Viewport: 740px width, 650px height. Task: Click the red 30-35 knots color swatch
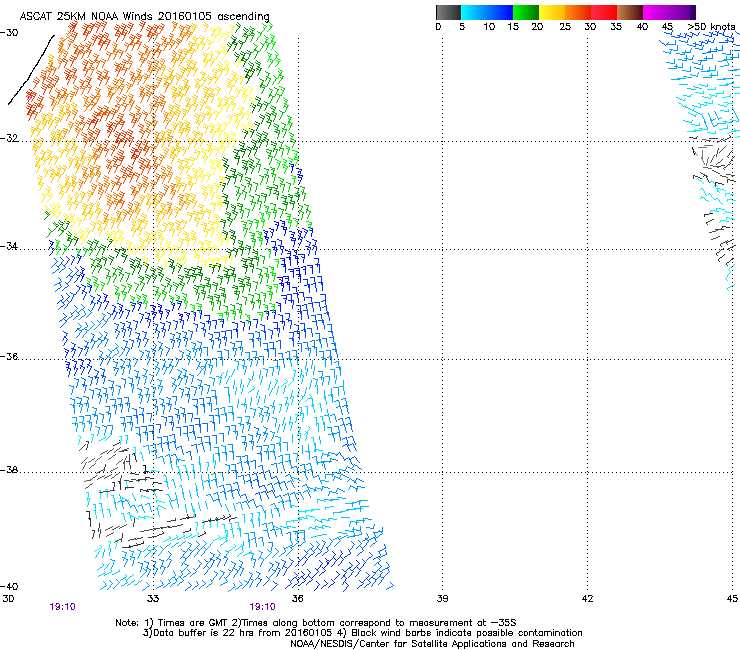[604, 12]
